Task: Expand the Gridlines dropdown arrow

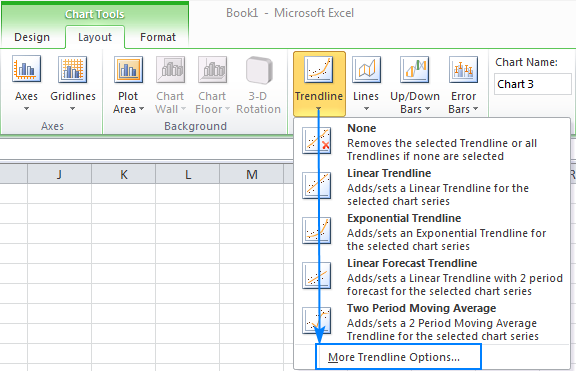Action: pyautogui.click(x=72, y=109)
